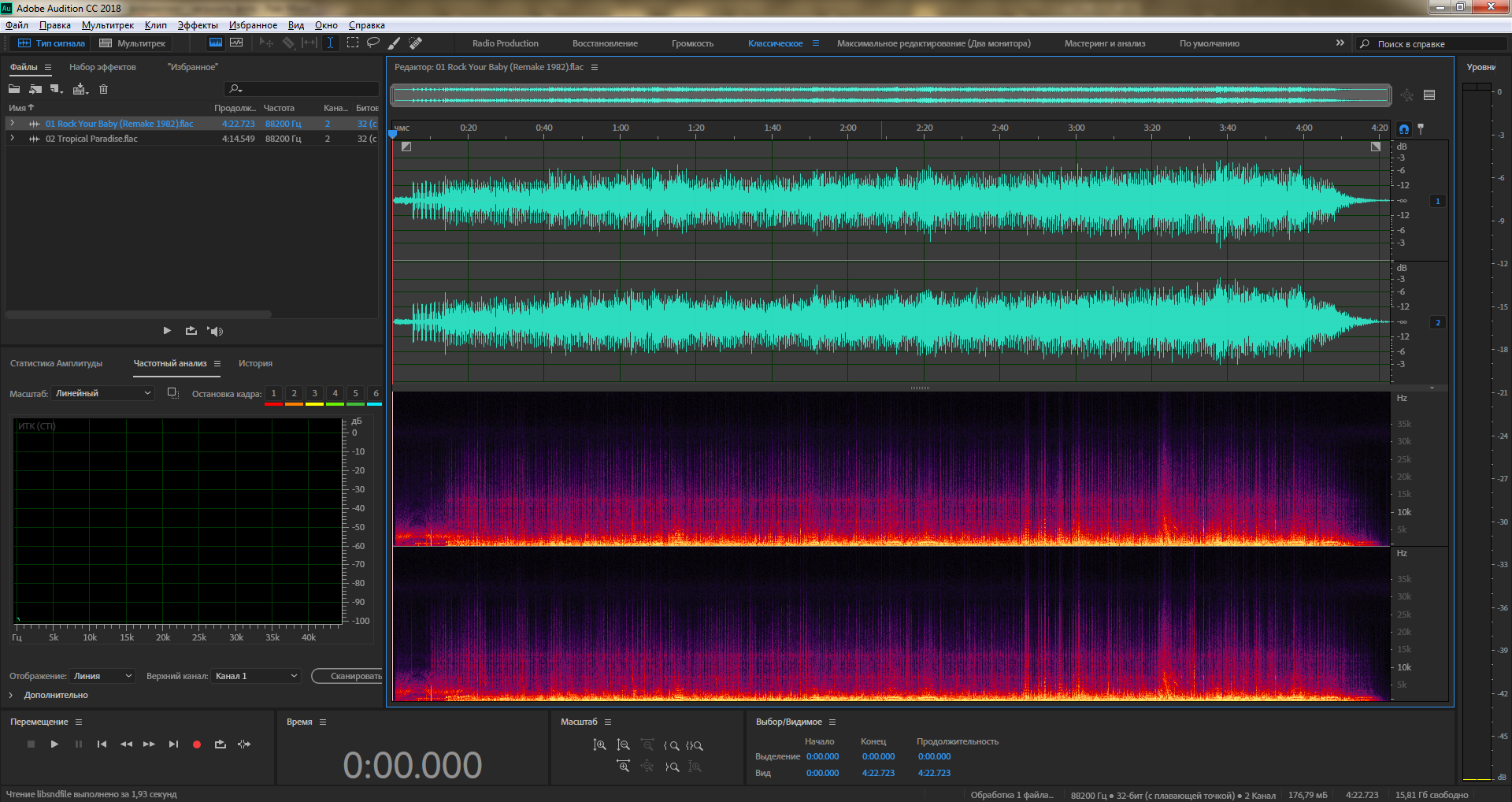This screenshot has width=1512, height=802.
Task: Select the Marquee Selection tool
Action: point(353,43)
